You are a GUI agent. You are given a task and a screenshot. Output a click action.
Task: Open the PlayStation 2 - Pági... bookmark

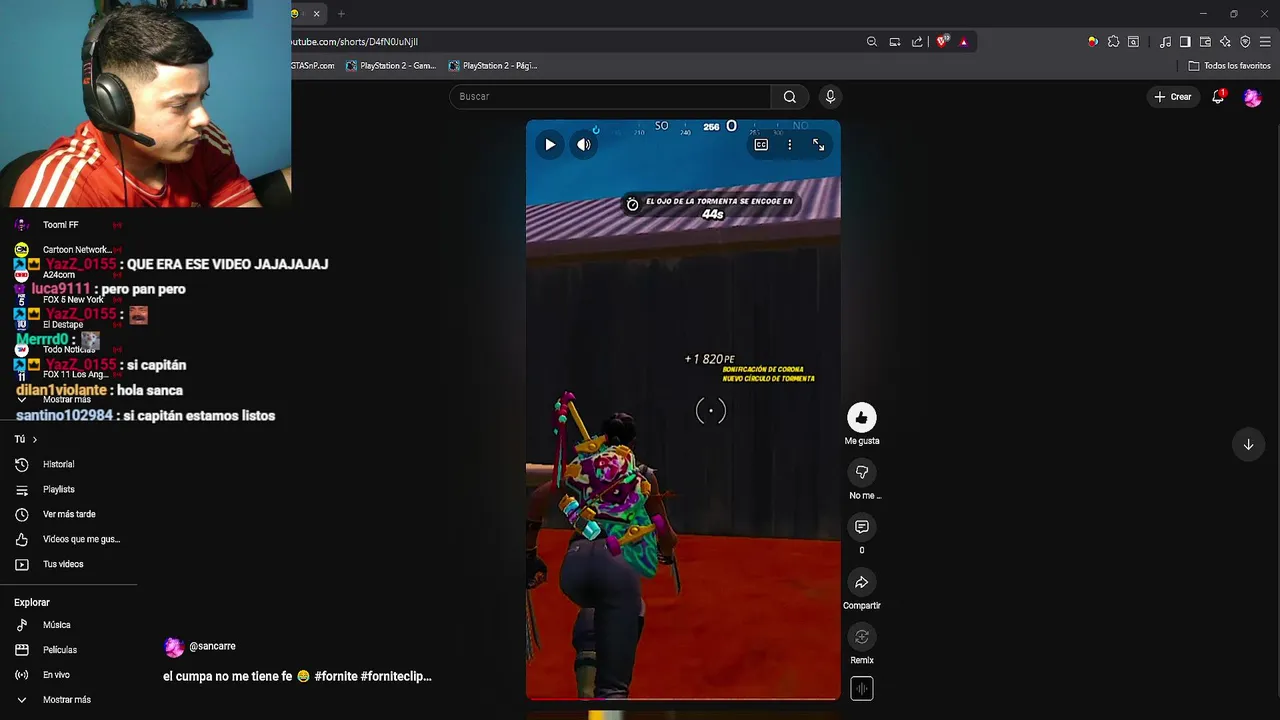(x=493, y=66)
